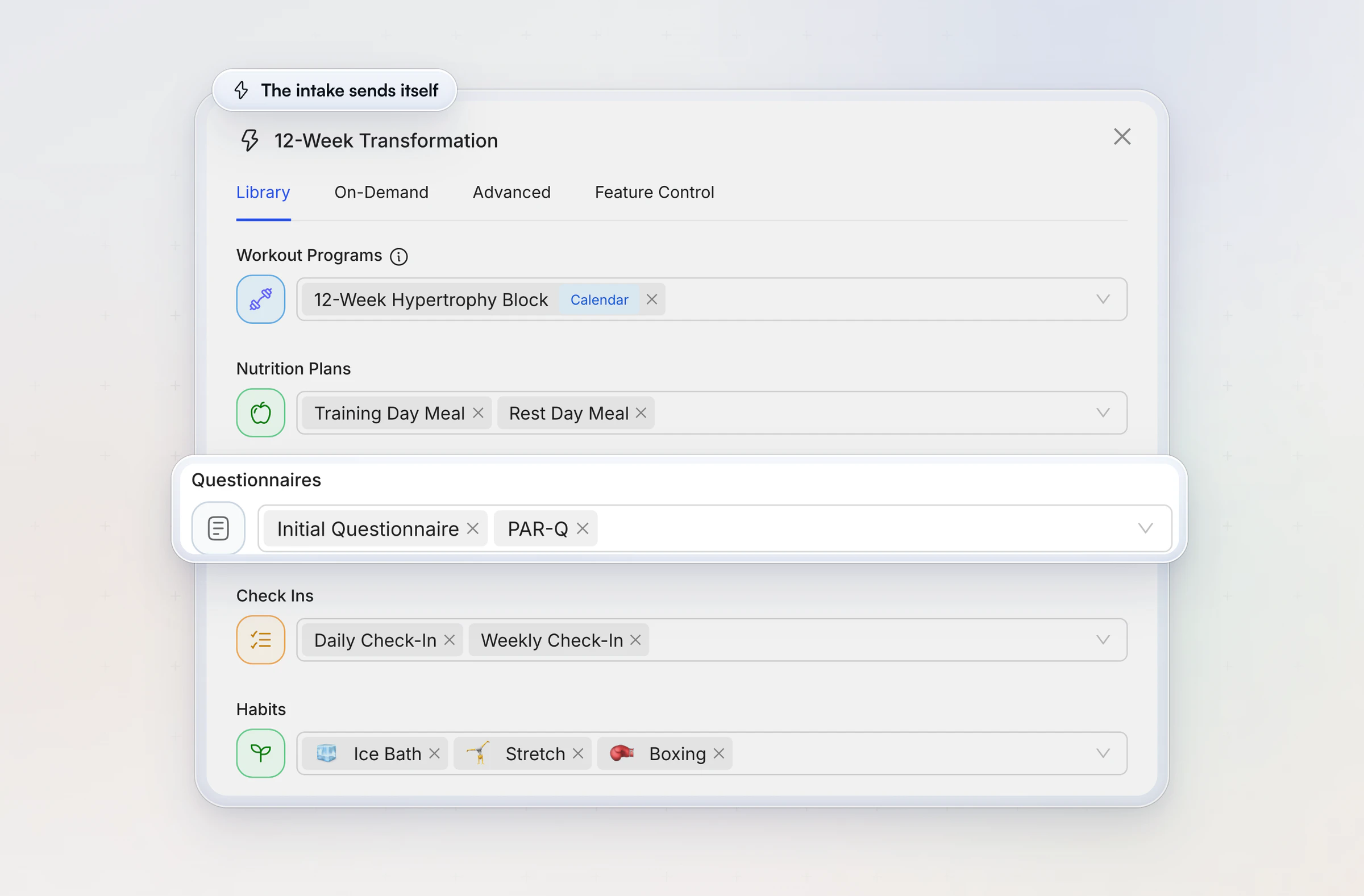Screen dimensions: 1364x896
Task: Click Weekly Check-In chip label
Action: (x=552, y=640)
